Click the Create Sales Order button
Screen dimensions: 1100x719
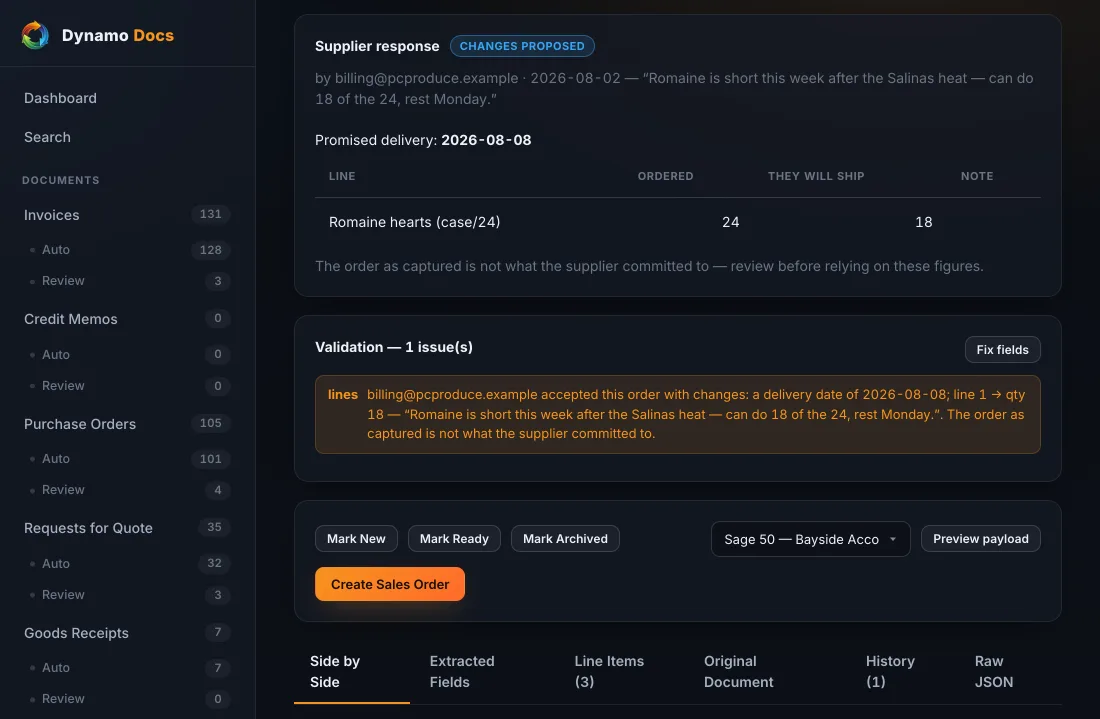click(389, 584)
